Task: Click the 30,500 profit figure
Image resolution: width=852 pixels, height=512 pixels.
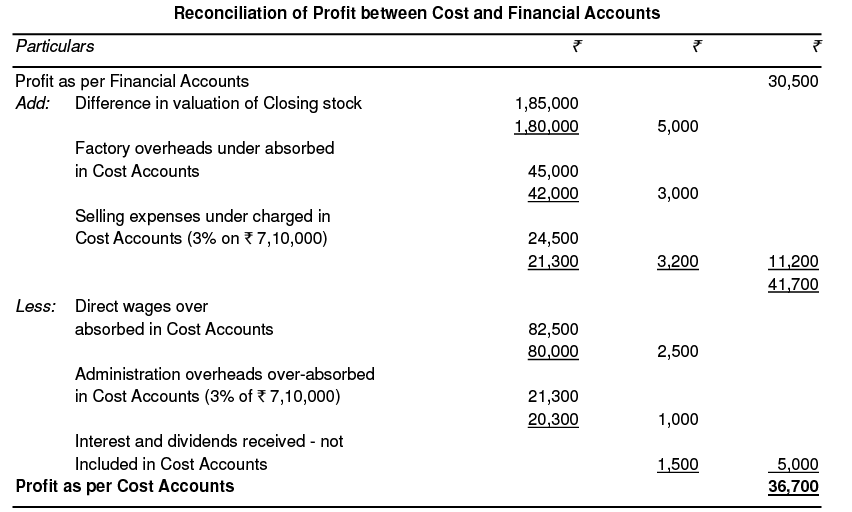Action: (x=793, y=81)
